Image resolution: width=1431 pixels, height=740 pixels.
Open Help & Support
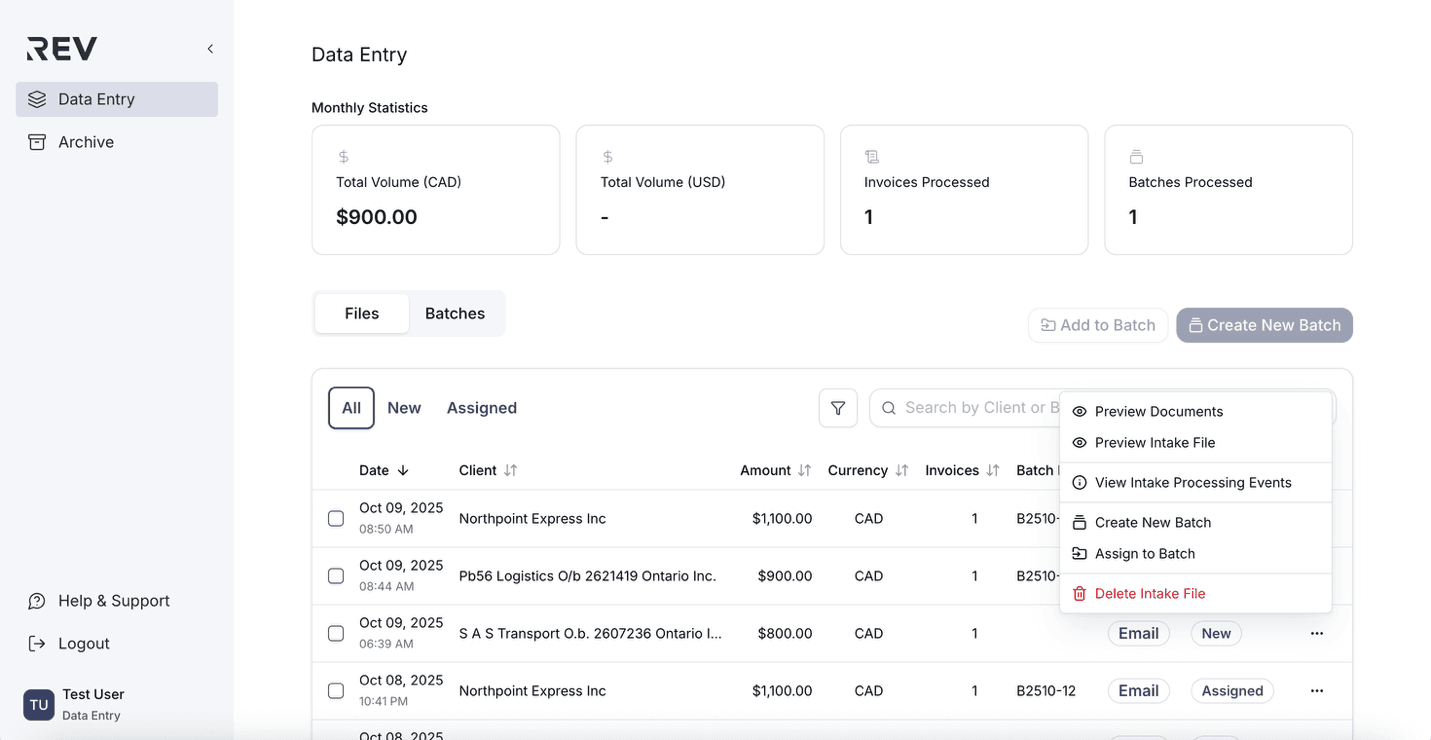point(113,601)
